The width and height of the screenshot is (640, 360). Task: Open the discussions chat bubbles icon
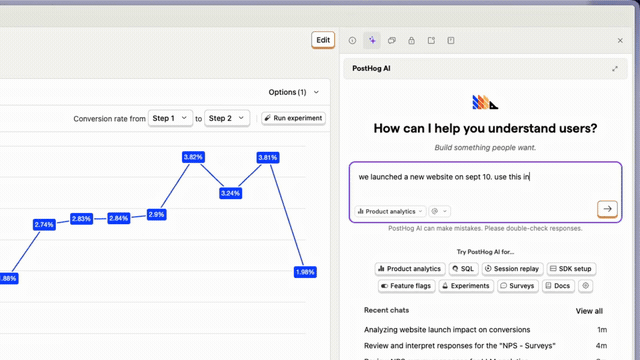tap(392, 40)
